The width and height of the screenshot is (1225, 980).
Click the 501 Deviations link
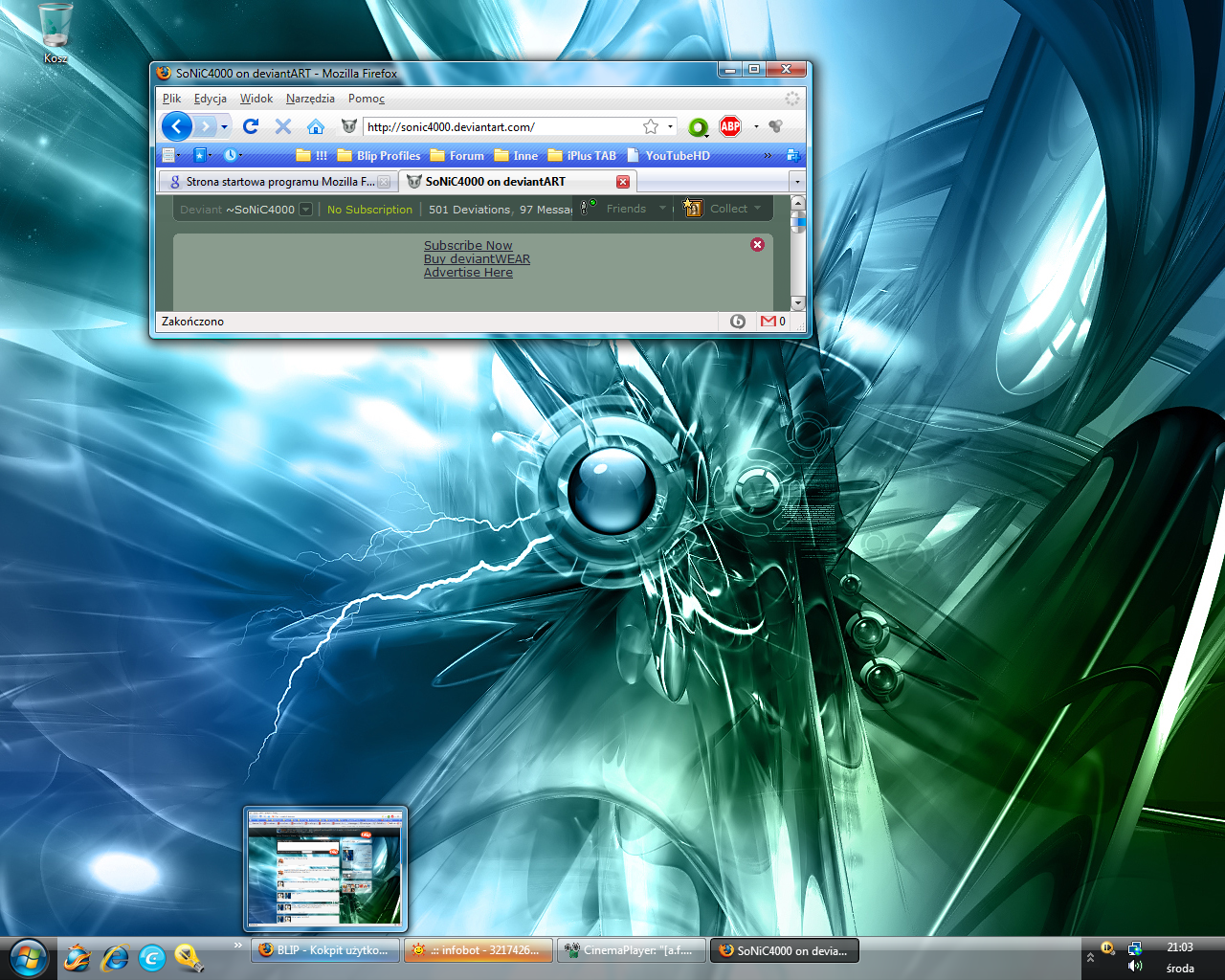pyautogui.click(x=469, y=210)
